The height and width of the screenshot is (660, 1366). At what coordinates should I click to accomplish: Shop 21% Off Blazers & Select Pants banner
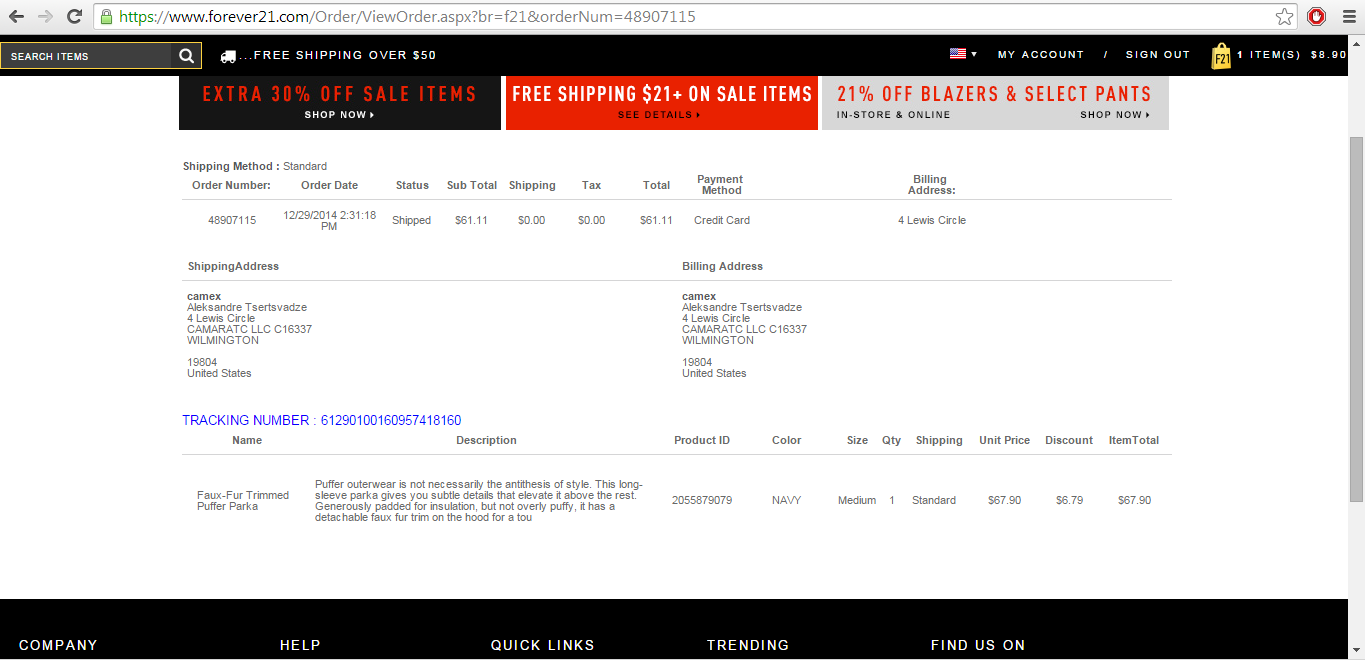tap(995, 103)
